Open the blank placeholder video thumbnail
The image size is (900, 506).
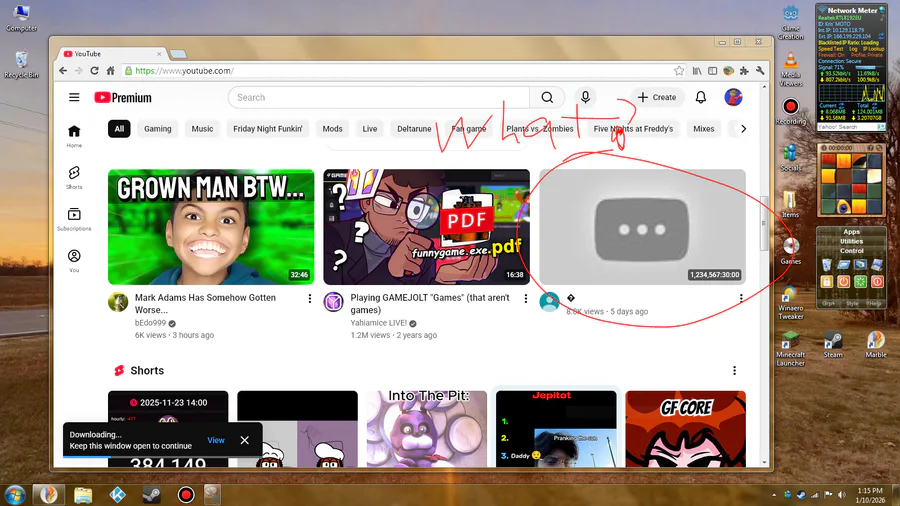coord(642,227)
